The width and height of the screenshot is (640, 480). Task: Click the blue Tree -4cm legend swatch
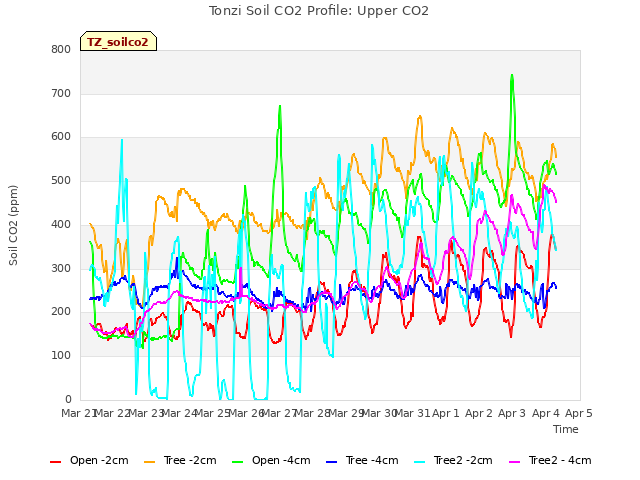pos(332,462)
